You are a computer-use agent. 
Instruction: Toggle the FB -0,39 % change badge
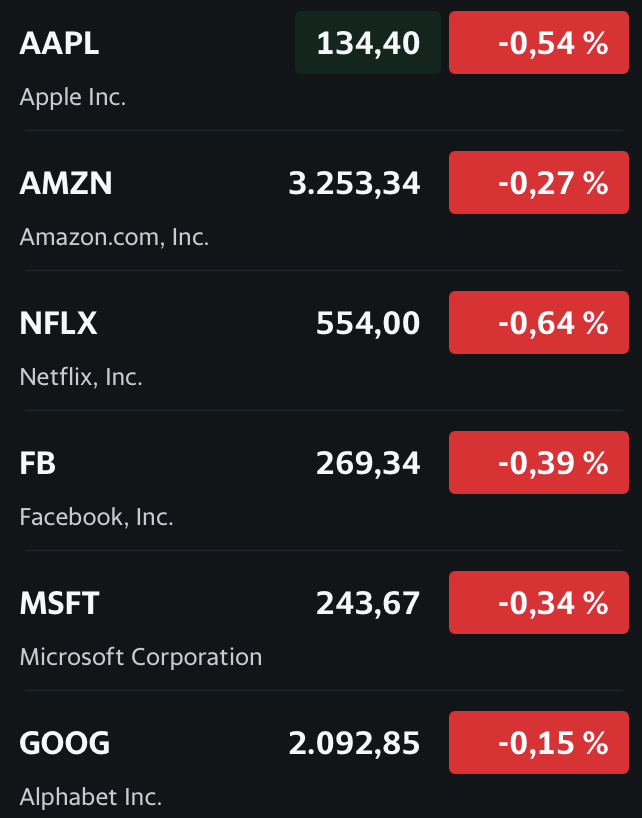539,463
